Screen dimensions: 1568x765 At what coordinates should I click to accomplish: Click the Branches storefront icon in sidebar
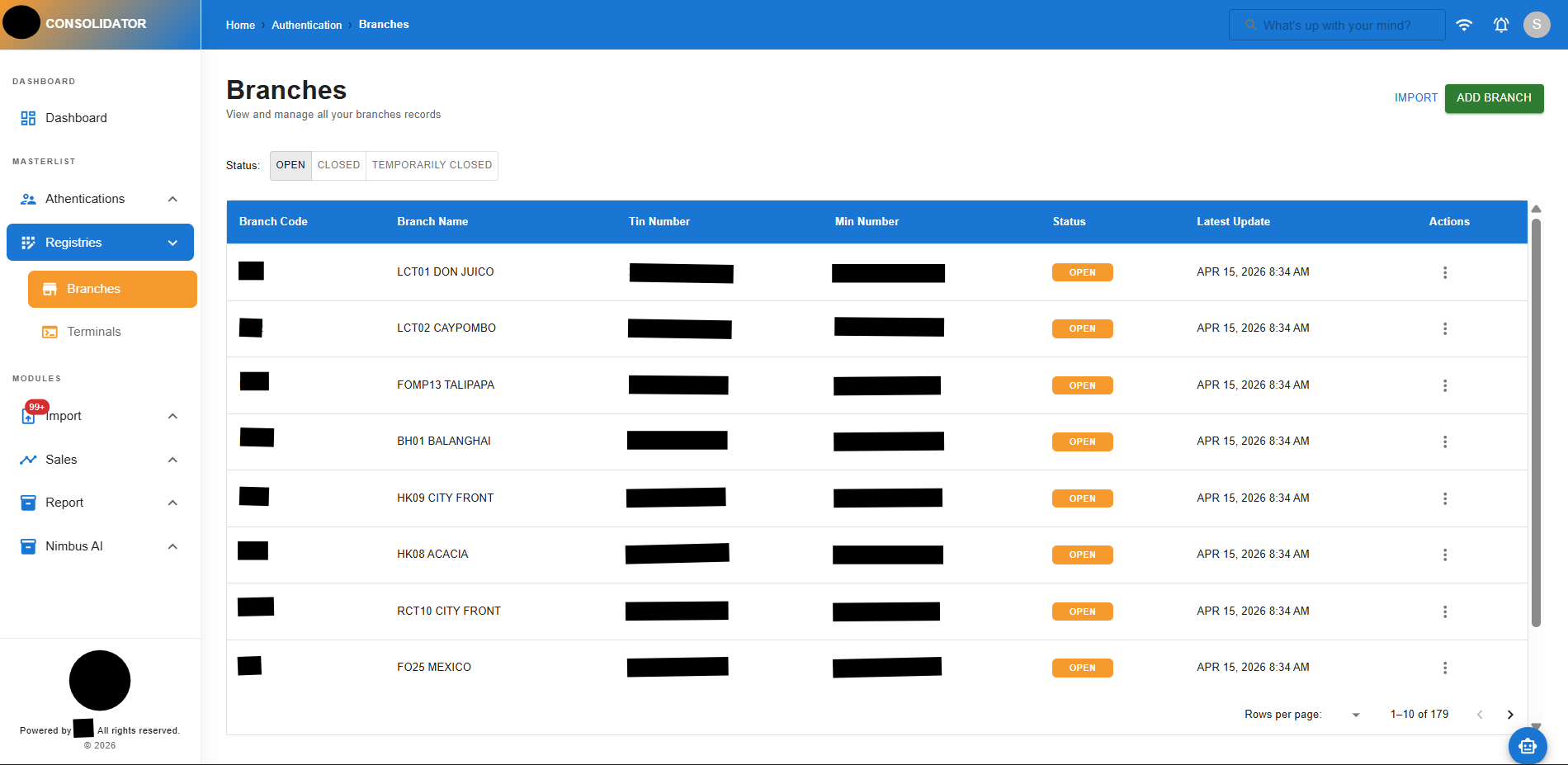pyautogui.click(x=50, y=289)
